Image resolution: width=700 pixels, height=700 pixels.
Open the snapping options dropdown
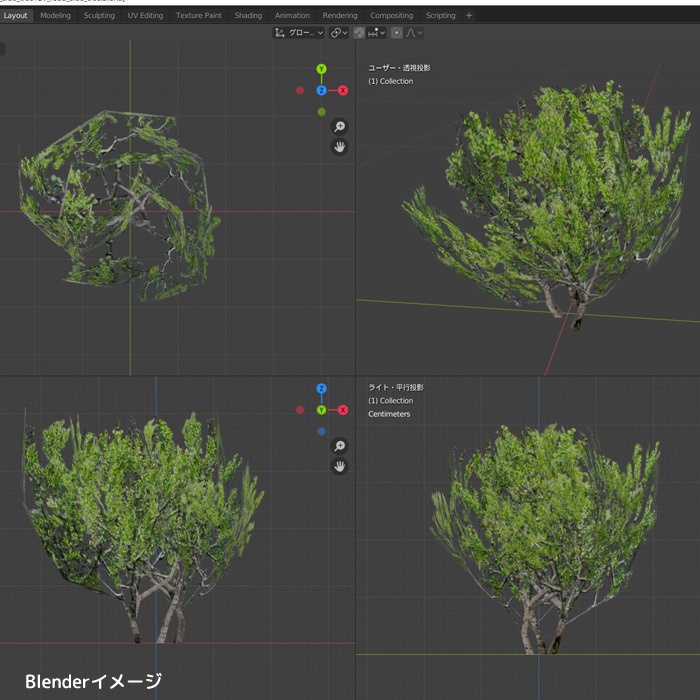click(x=376, y=33)
